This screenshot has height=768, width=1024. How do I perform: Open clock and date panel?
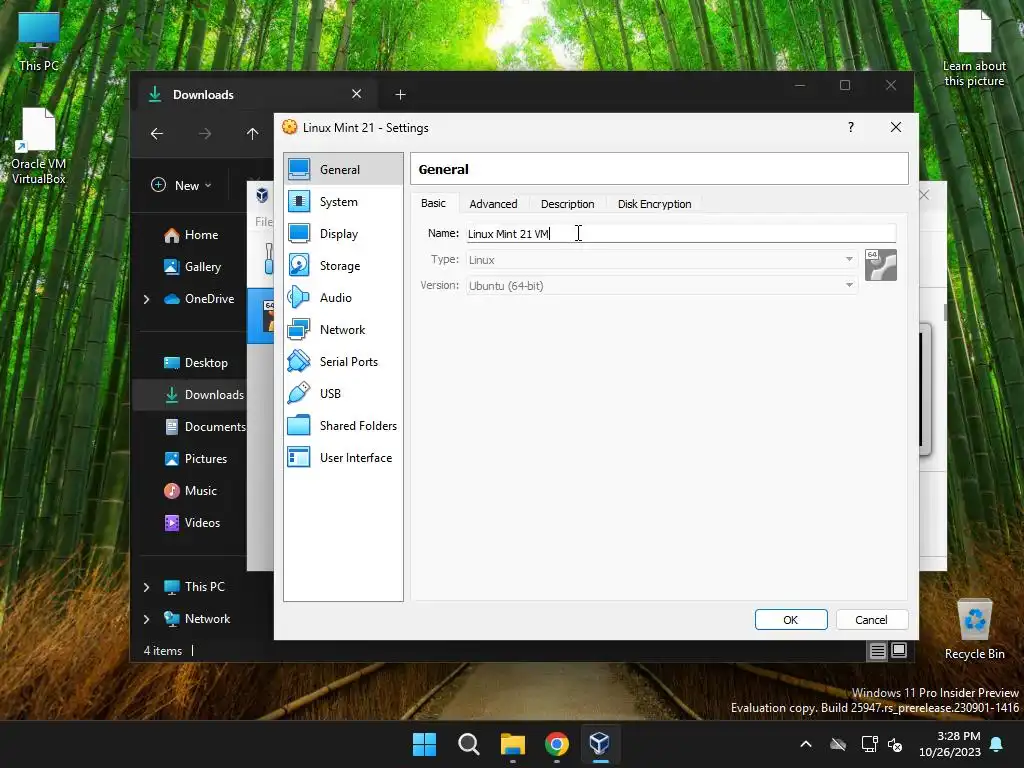[950, 744]
